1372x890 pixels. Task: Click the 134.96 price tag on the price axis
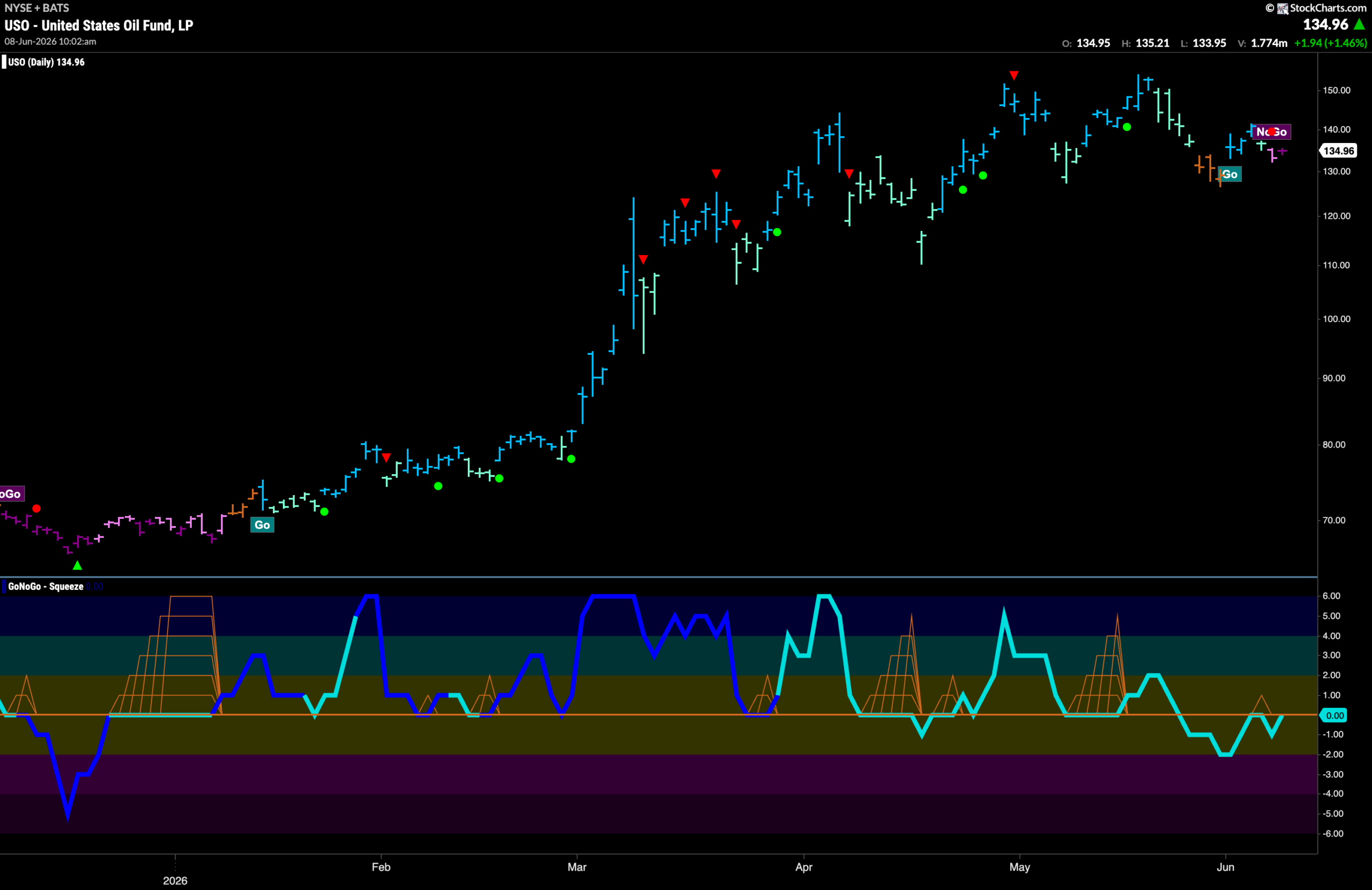coord(1338,151)
